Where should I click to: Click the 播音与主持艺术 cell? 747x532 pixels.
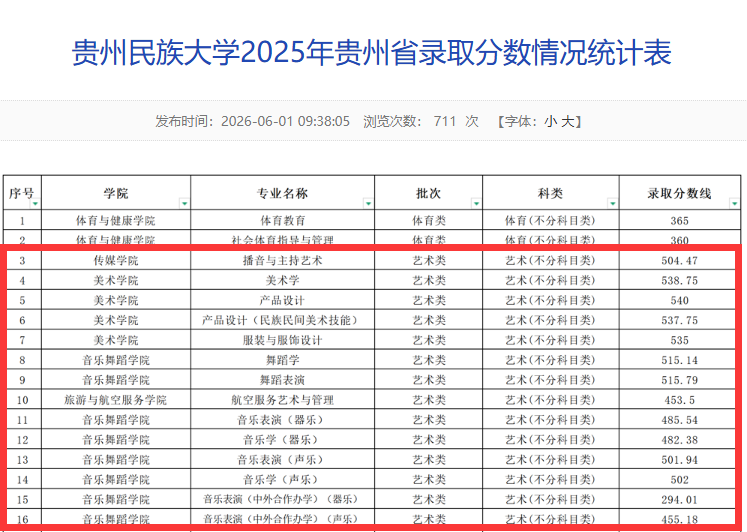tap(283, 261)
